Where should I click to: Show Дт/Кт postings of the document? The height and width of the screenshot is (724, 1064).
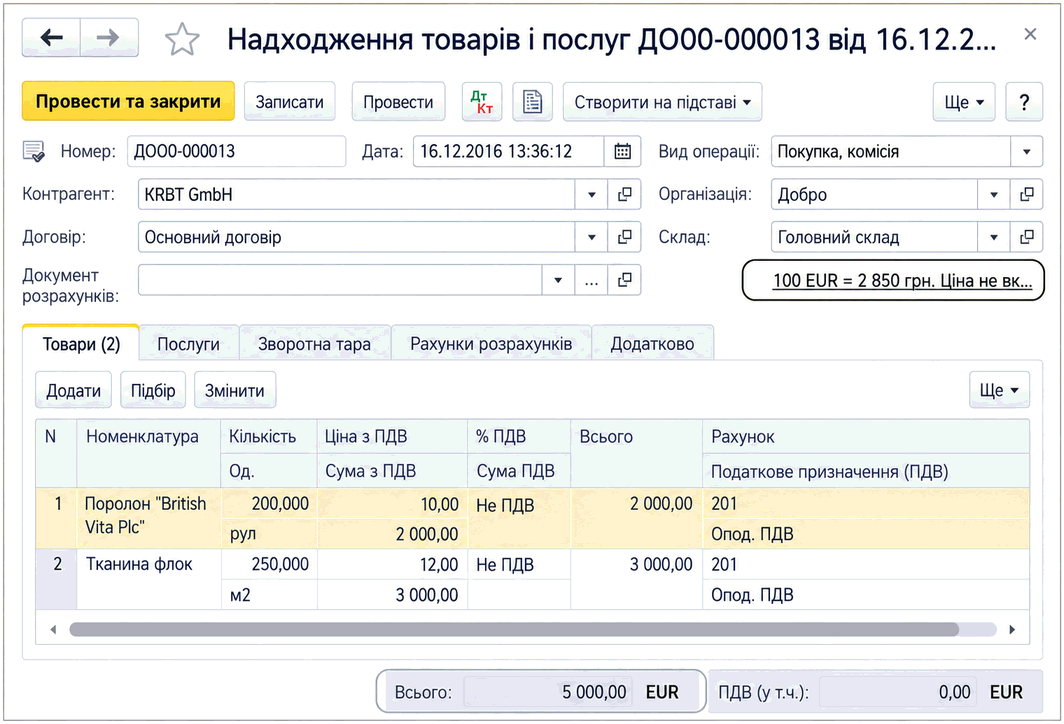click(482, 102)
